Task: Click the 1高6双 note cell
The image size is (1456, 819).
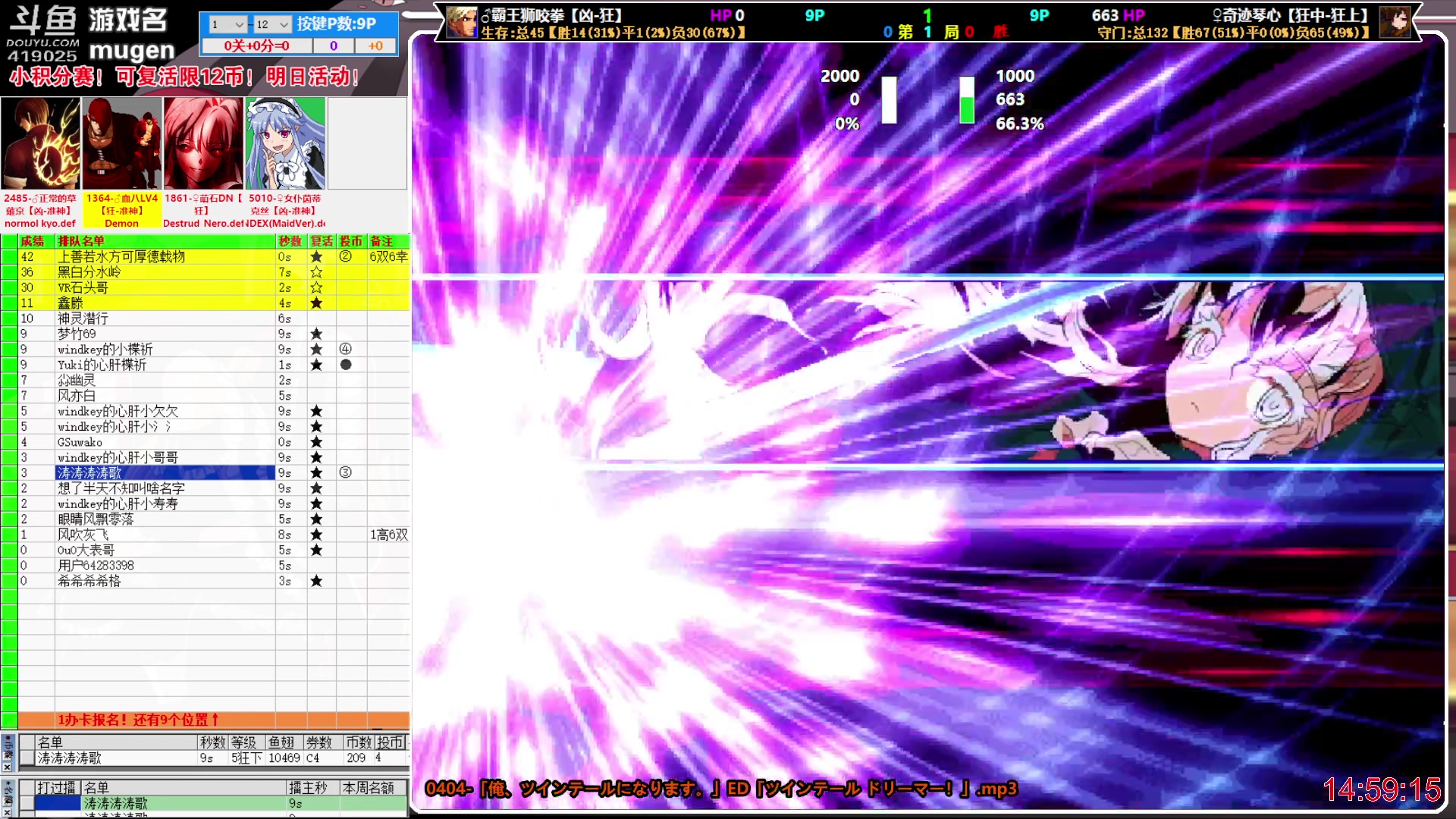Action: pyautogui.click(x=388, y=535)
